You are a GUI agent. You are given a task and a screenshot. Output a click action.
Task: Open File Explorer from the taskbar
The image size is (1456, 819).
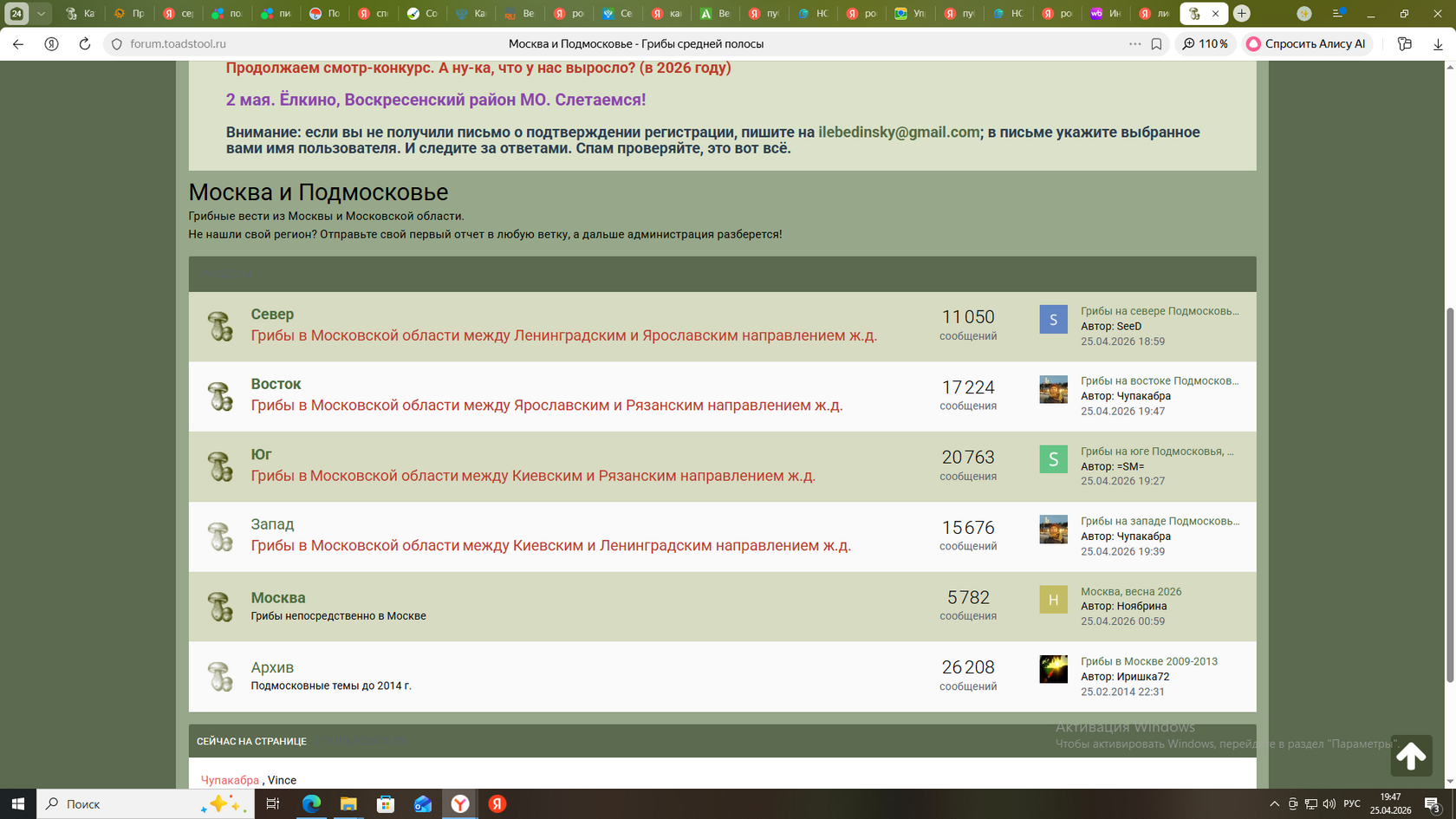348,804
